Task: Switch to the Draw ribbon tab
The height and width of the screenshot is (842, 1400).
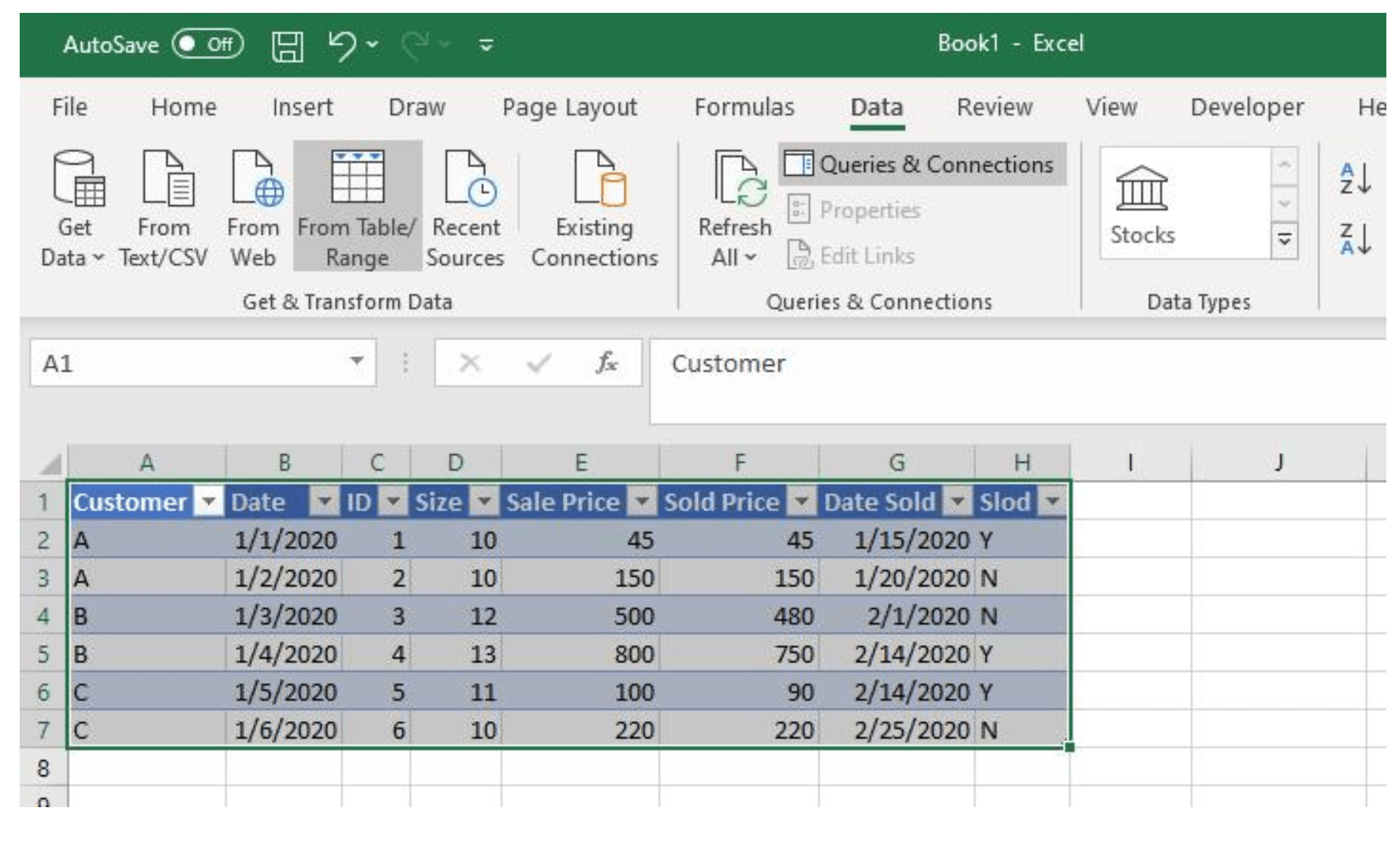Action: point(417,107)
